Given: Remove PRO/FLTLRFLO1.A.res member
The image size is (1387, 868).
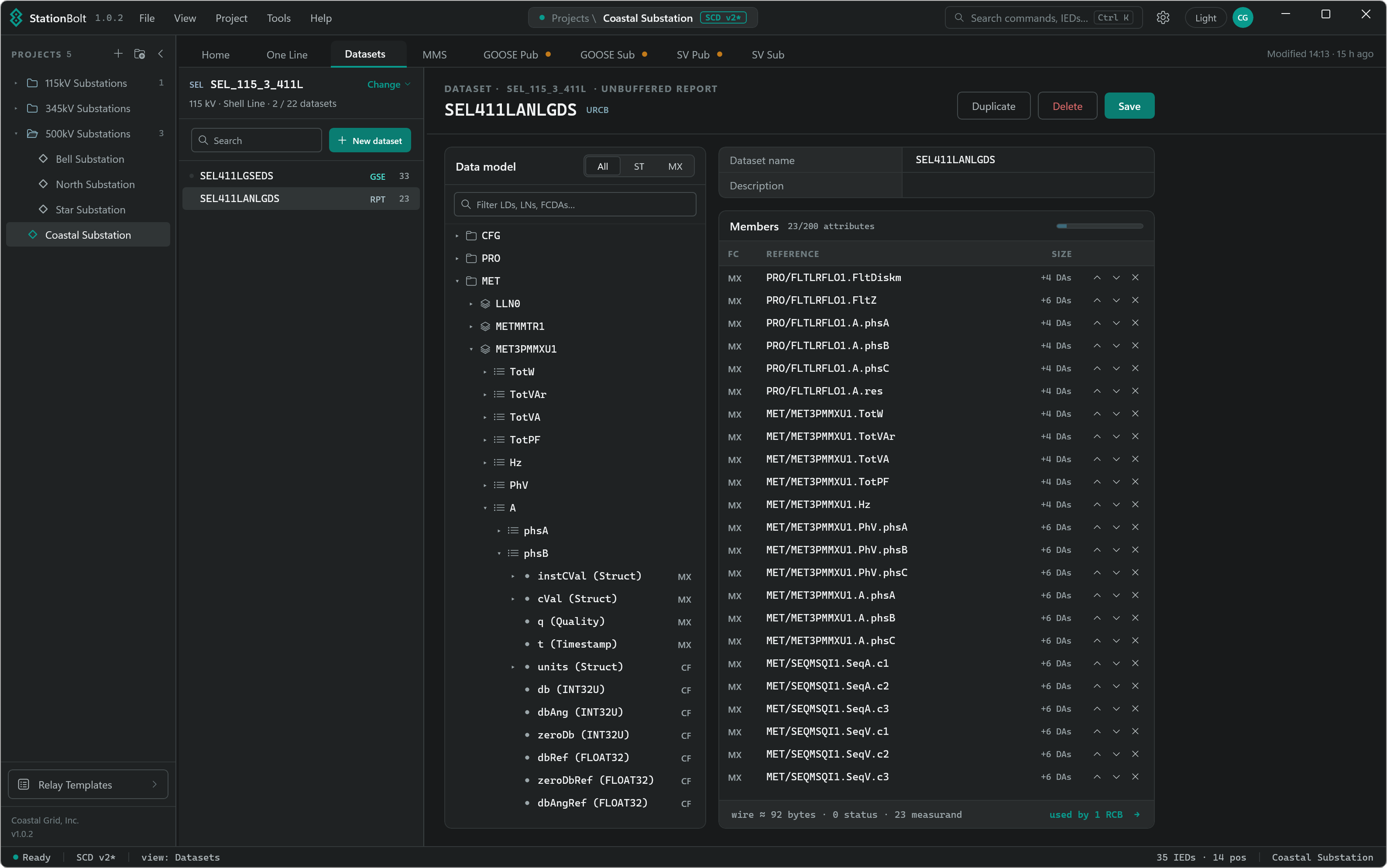Looking at the screenshot, I should point(1135,391).
